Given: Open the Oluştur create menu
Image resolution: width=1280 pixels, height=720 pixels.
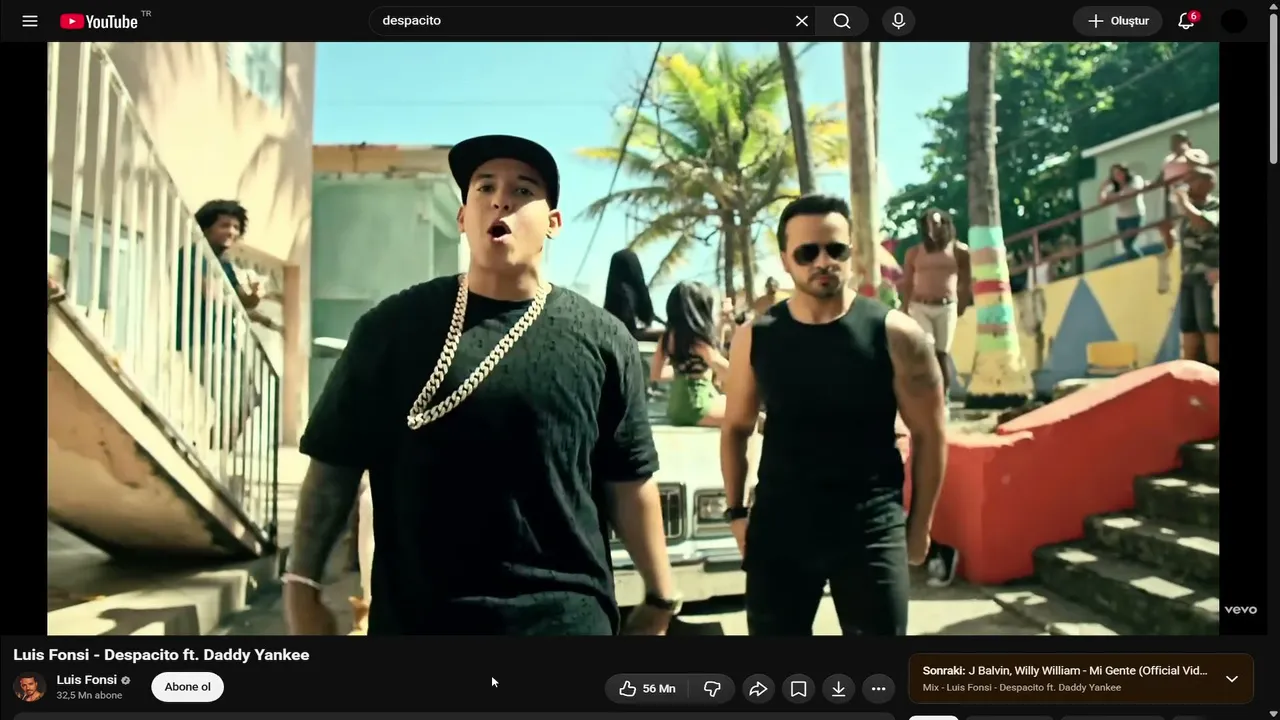Looking at the screenshot, I should point(1118,21).
